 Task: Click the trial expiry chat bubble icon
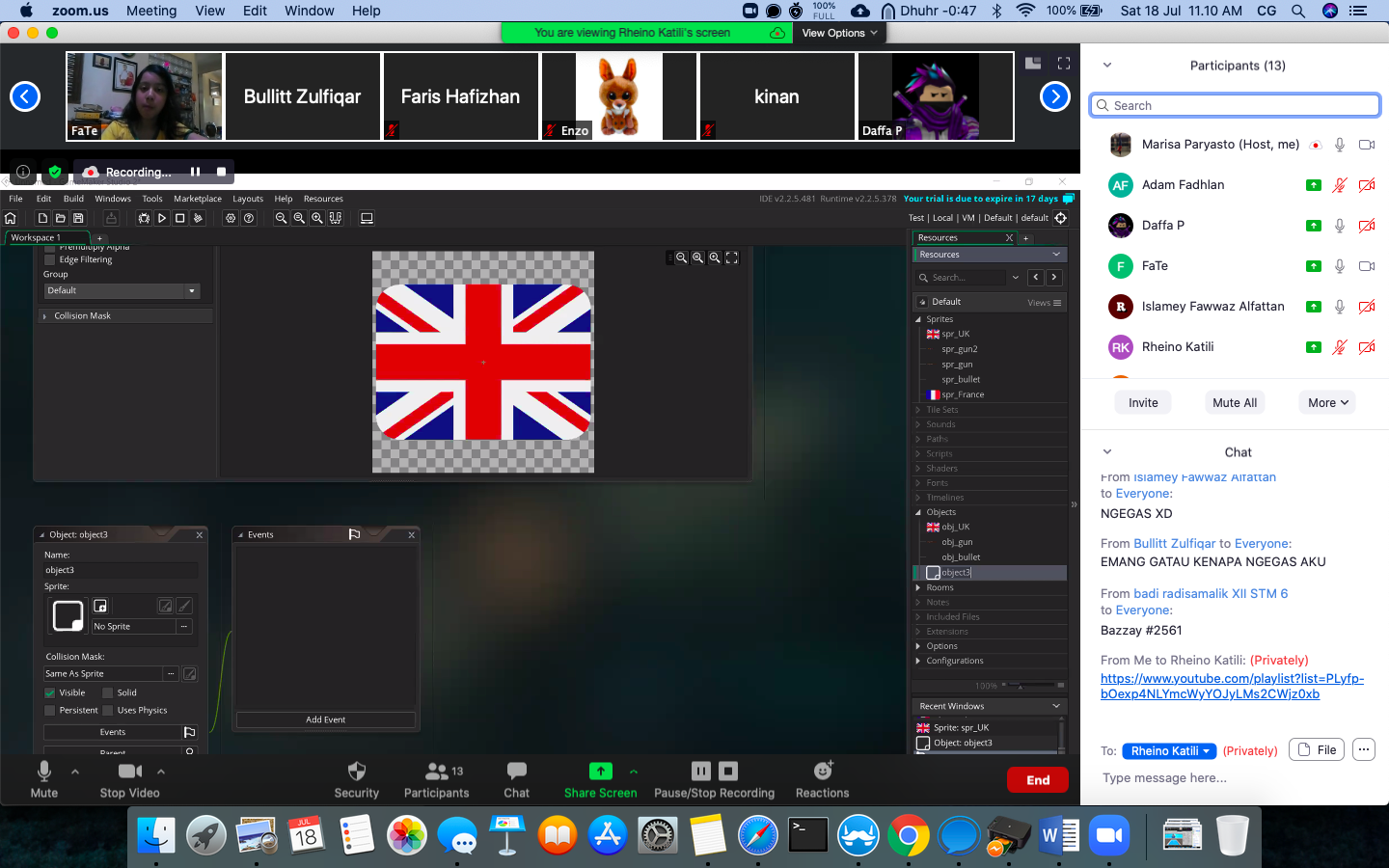(1069, 199)
